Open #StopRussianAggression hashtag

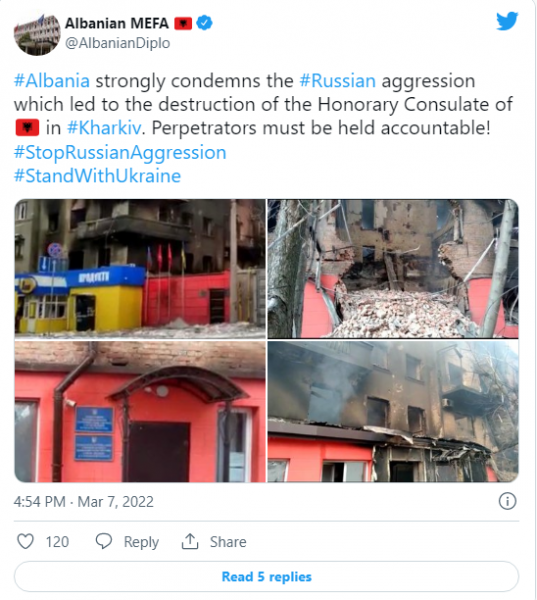click(120, 152)
